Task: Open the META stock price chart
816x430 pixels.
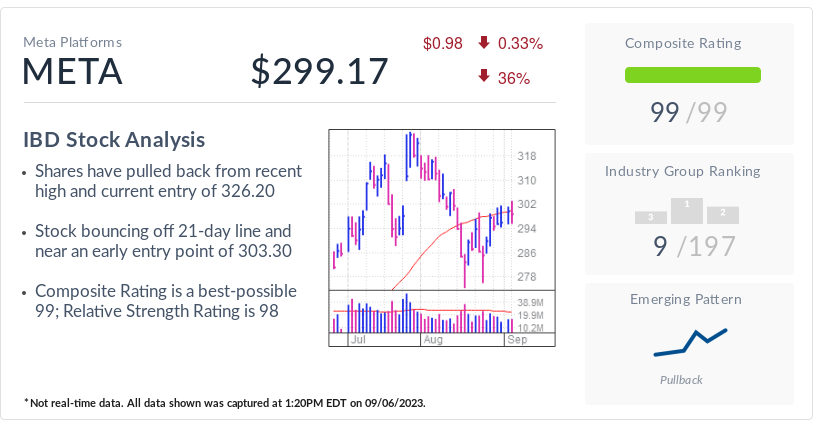Action: (441, 238)
